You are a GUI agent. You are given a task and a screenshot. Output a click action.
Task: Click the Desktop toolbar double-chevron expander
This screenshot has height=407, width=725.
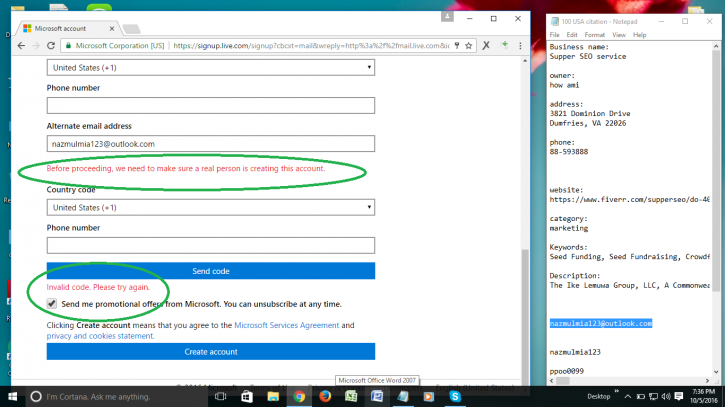click(x=616, y=392)
